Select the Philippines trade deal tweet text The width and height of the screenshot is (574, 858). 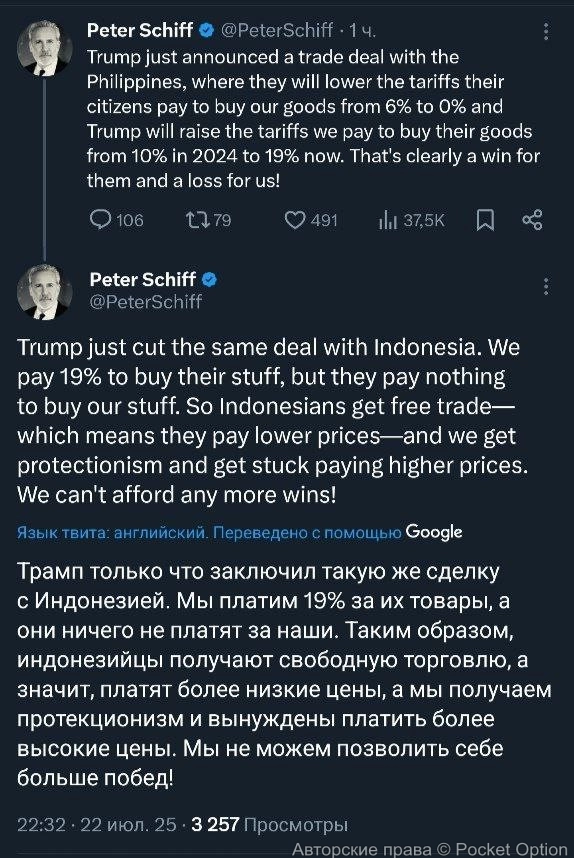point(313,119)
